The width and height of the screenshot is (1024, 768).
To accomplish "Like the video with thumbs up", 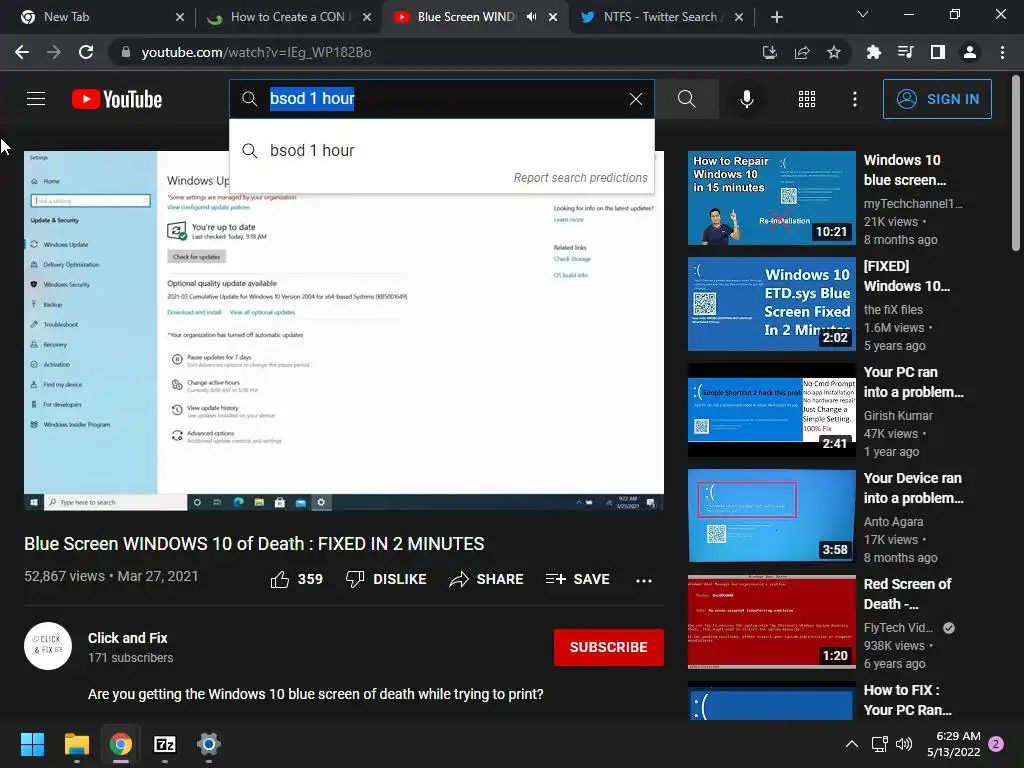I will (296, 579).
